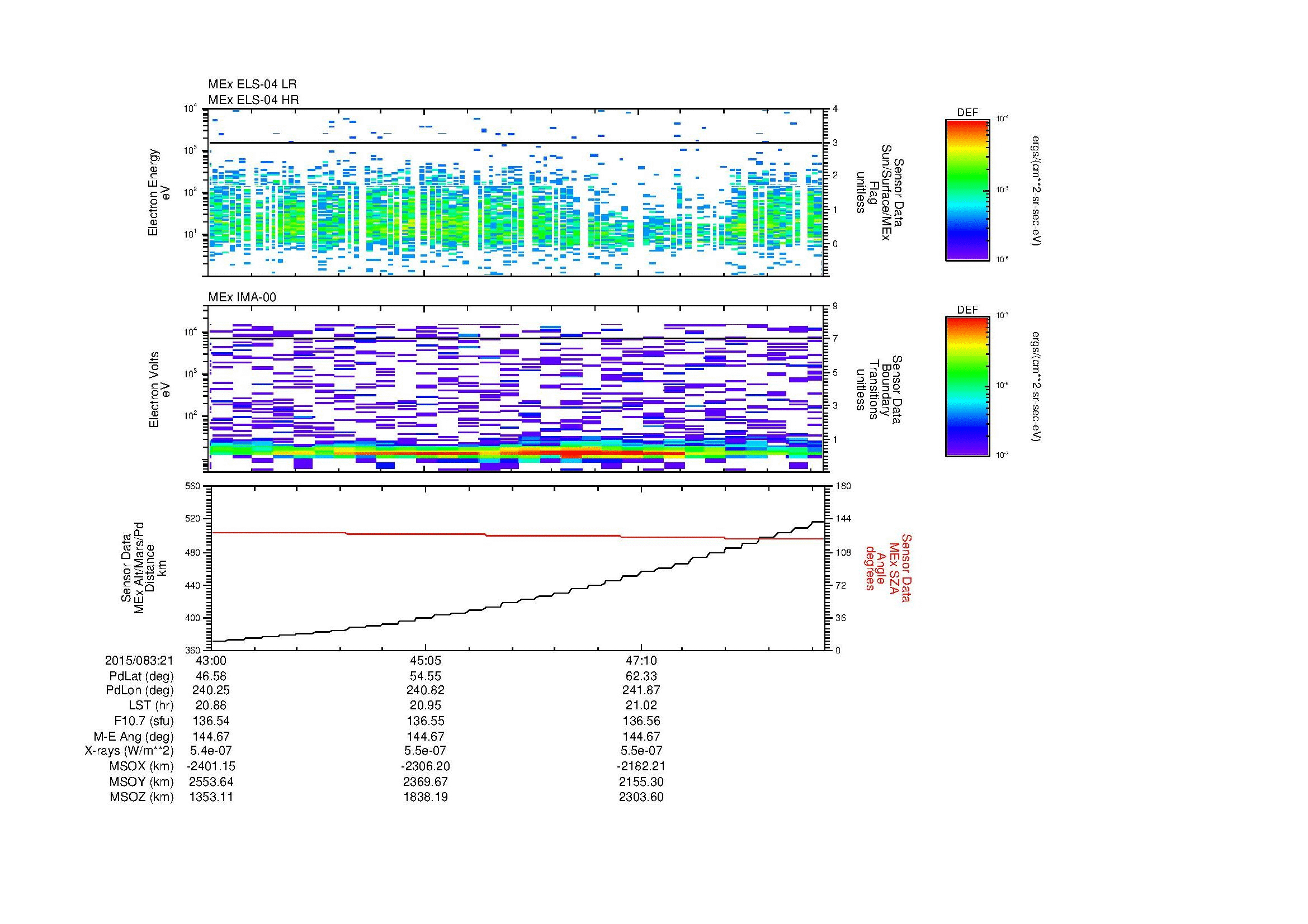Click the top DEF color bar
Screen dimensions: 1308x924
[x=967, y=190]
